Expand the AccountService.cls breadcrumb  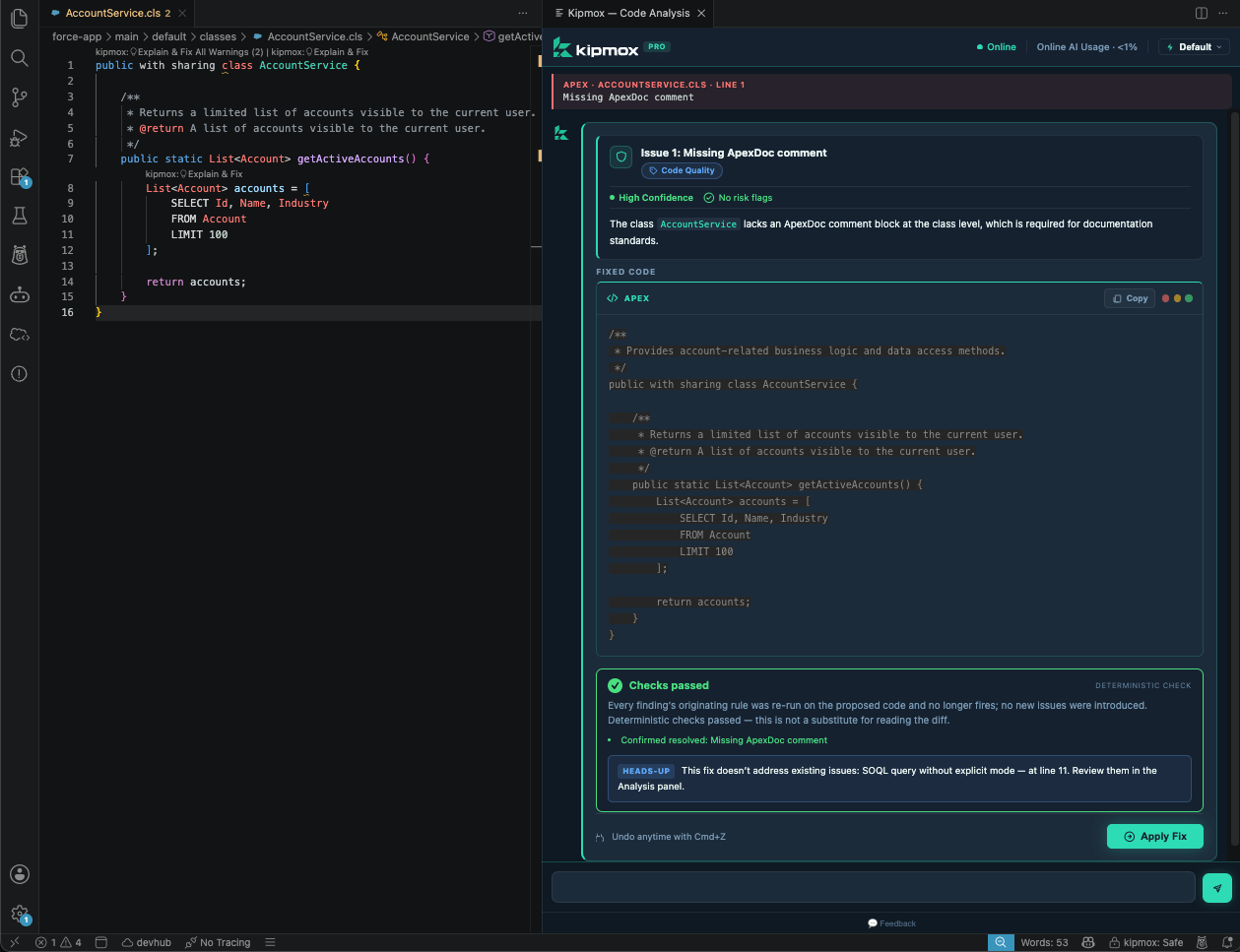click(x=306, y=36)
